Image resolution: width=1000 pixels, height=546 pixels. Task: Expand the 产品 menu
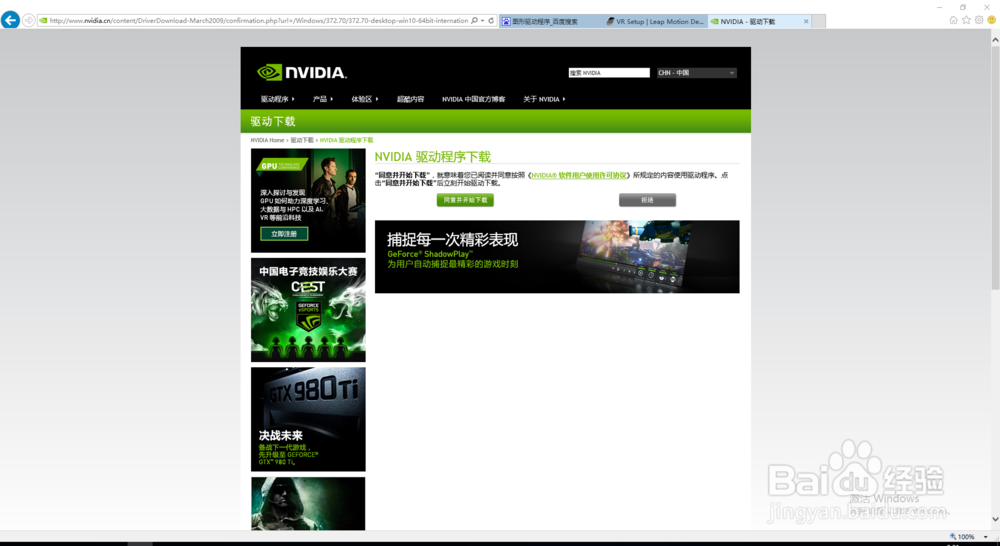(x=323, y=99)
